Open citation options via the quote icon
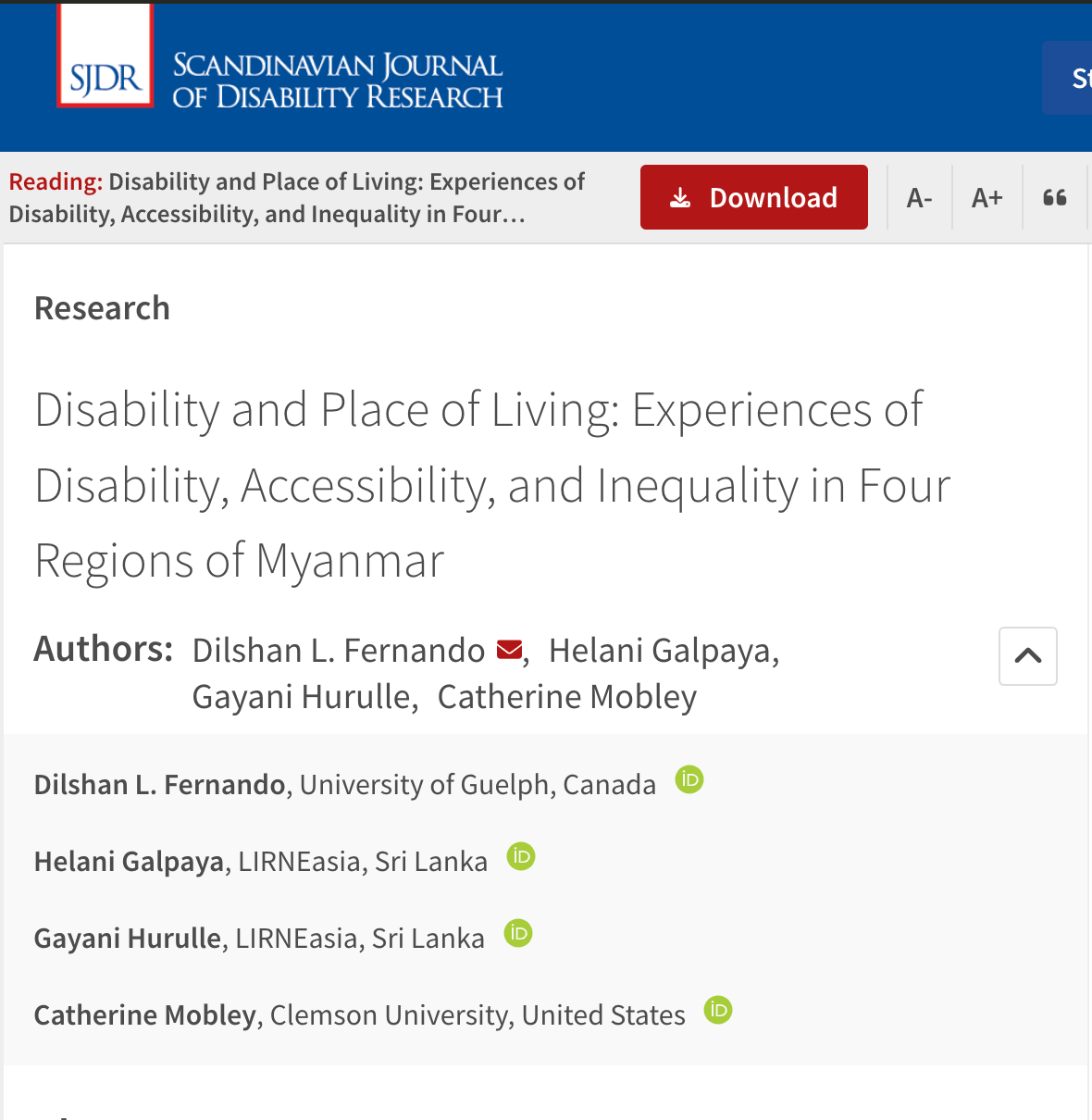Screen dimensions: 1092x1120 click(x=1054, y=197)
